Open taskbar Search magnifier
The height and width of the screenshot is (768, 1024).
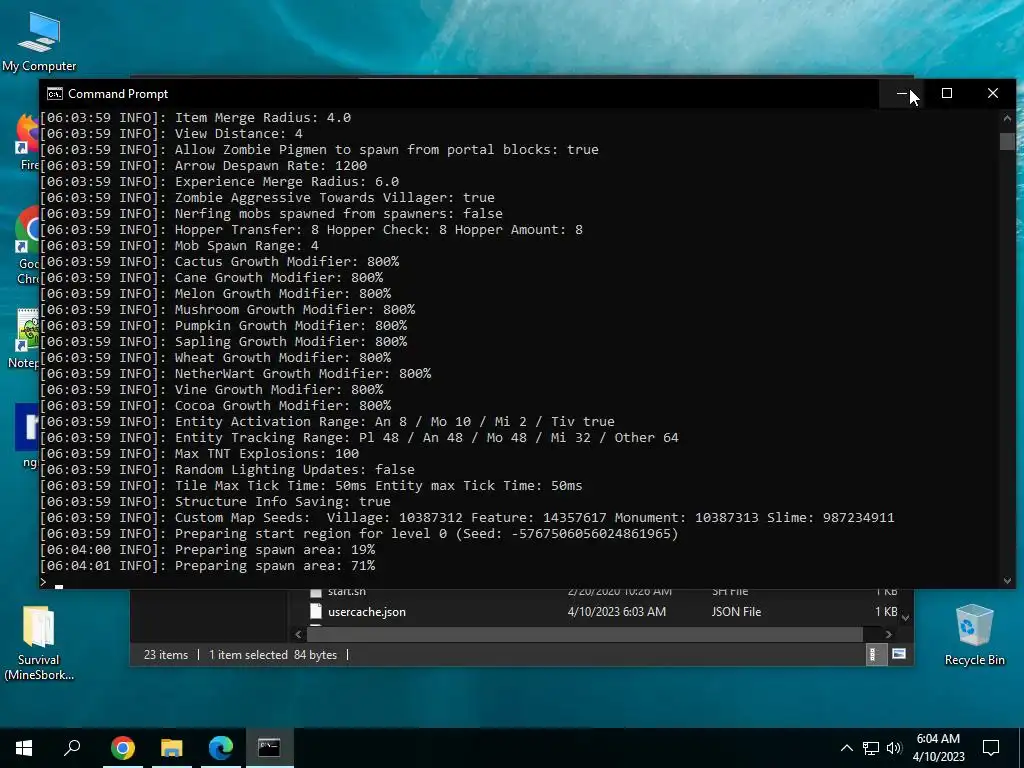point(72,748)
